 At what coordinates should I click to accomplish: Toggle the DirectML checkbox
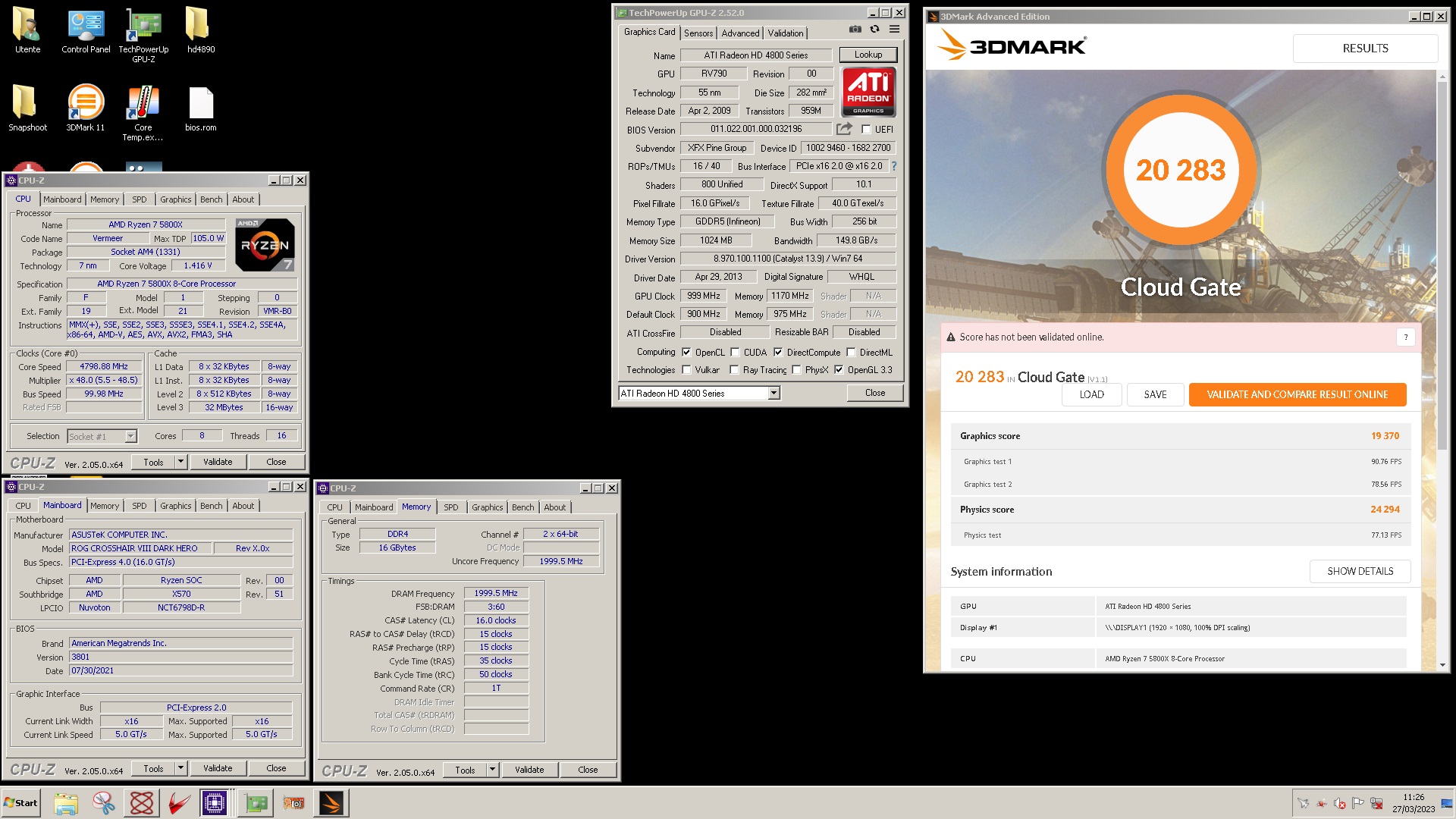click(851, 353)
